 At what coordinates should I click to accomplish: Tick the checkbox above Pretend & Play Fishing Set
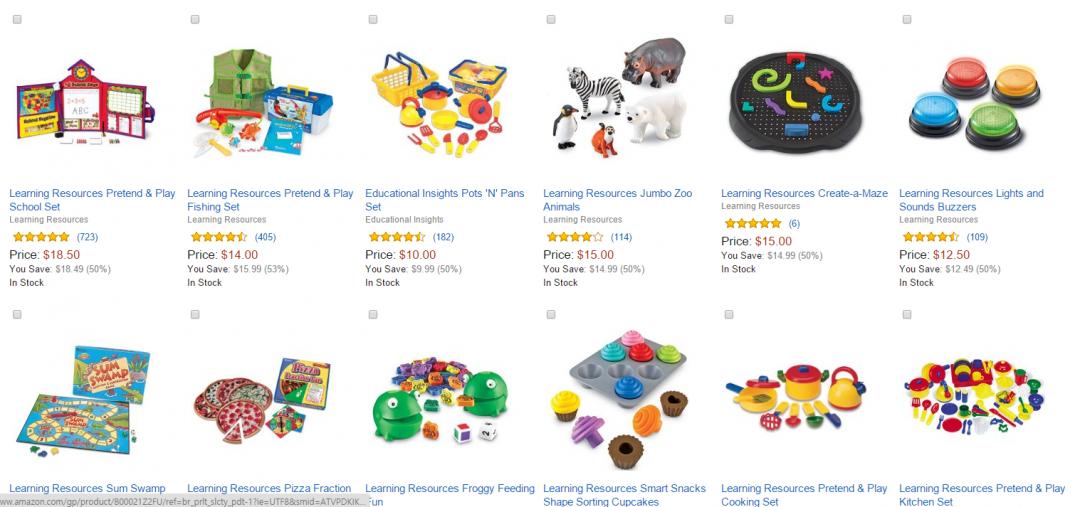pyautogui.click(x=195, y=19)
